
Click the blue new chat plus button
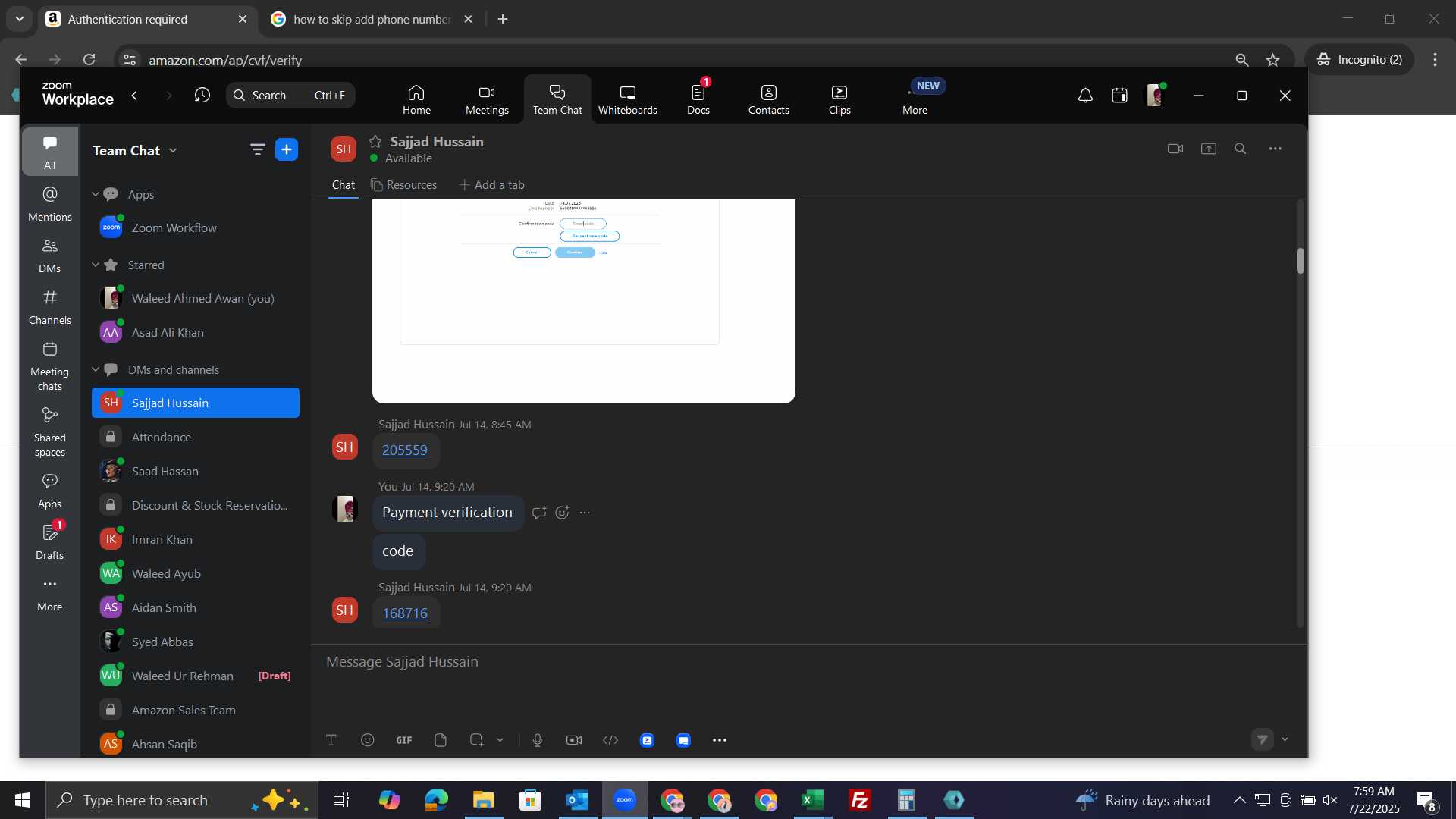click(x=287, y=150)
